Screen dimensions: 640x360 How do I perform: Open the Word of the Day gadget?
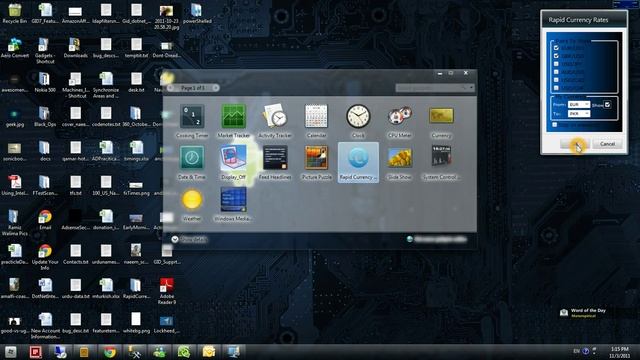click(583, 313)
